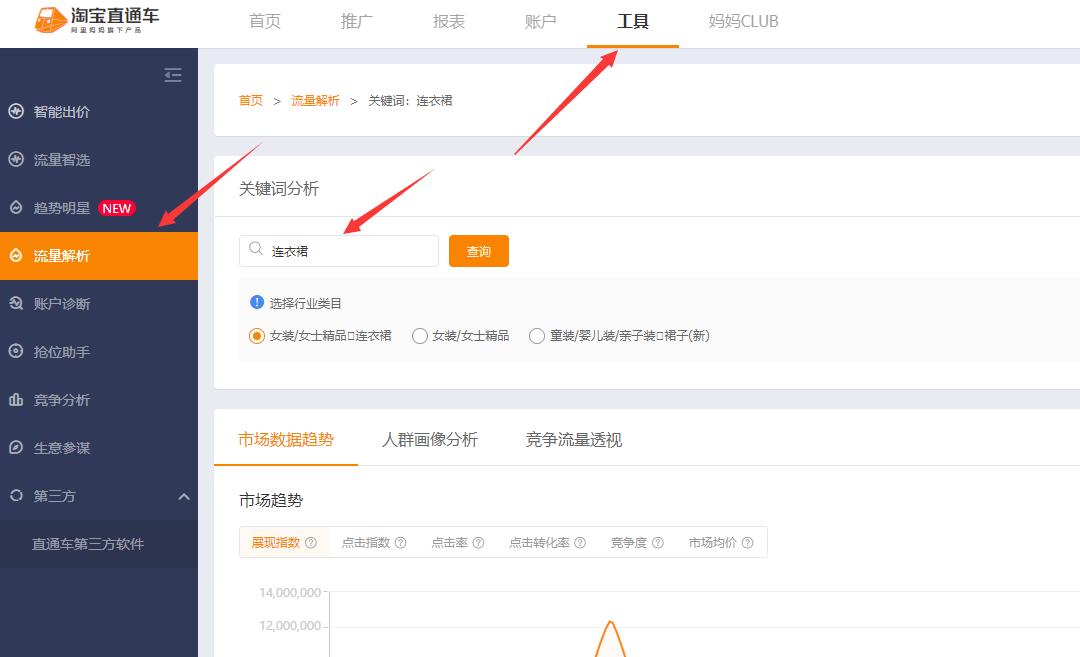Image resolution: width=1080 pixels, height=657 pixels.
Task: Open the 竞争流量透视 tab
Action: coord(572,440)
